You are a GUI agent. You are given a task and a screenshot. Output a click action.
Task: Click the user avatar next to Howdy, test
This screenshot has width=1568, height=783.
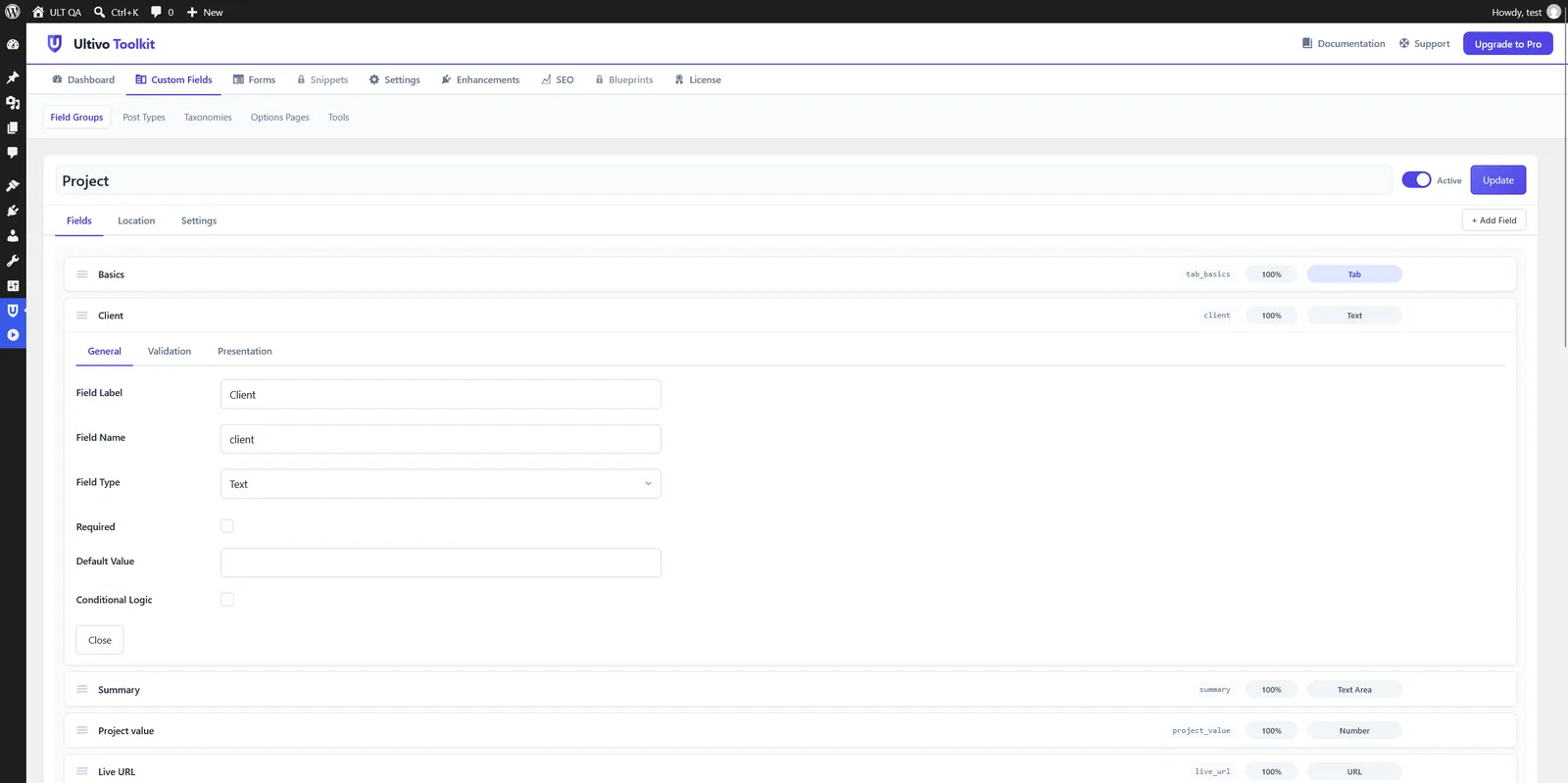(x=1553, y=12)
